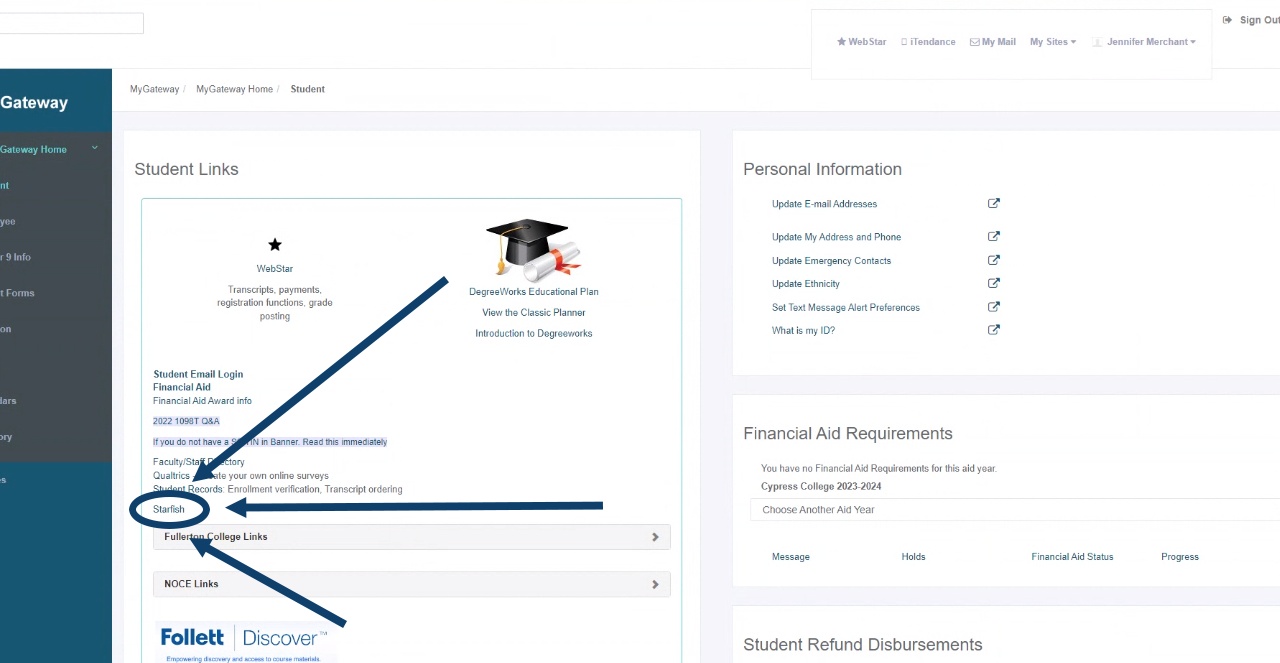Click external link icon beside What is my ID?

(x=993, y=329)
